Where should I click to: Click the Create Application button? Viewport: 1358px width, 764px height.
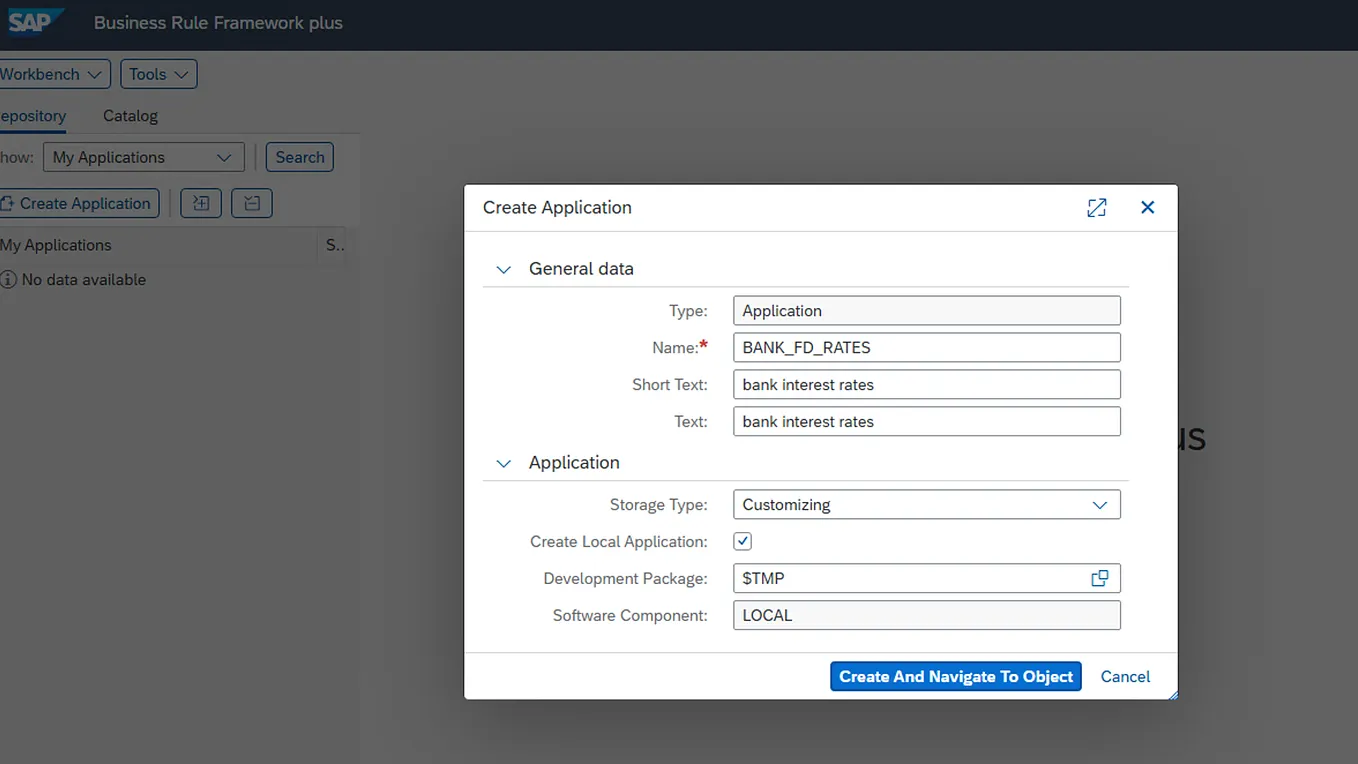pyautogui.click(x=79, y=203)
